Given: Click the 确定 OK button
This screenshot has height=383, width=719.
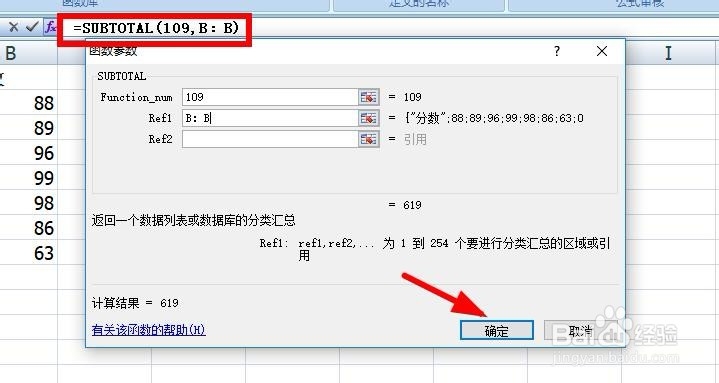Looking at the screenshot, I should click(x=497, y=330).
